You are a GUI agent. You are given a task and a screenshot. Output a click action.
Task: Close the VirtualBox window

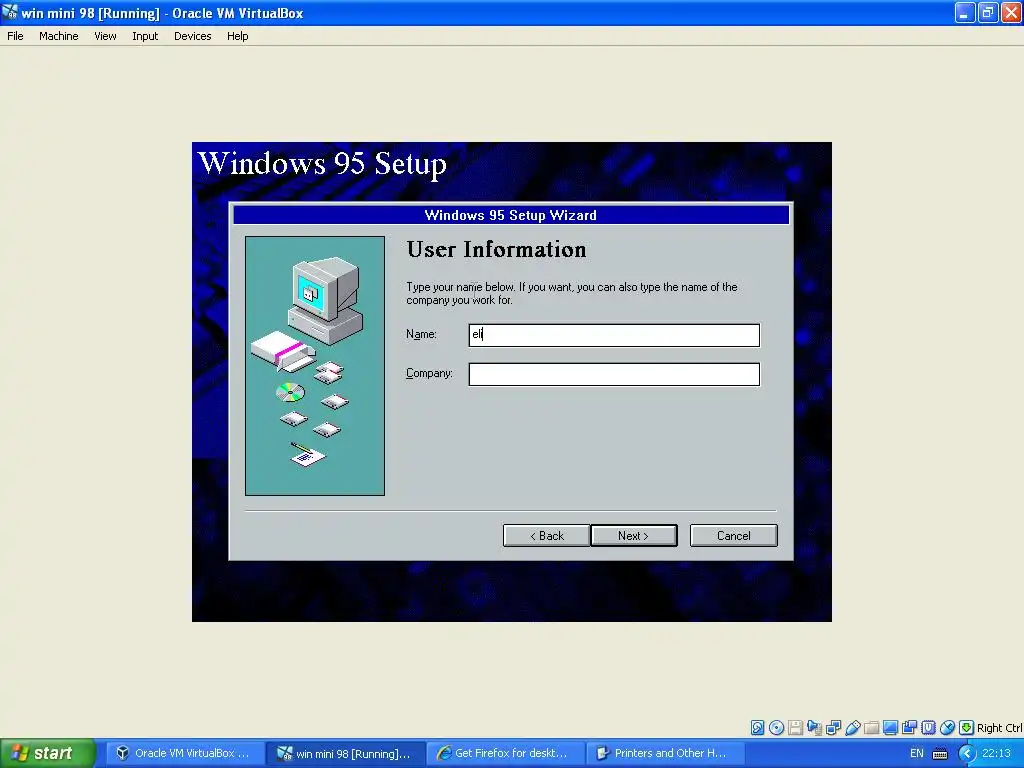pos(1012,12)
